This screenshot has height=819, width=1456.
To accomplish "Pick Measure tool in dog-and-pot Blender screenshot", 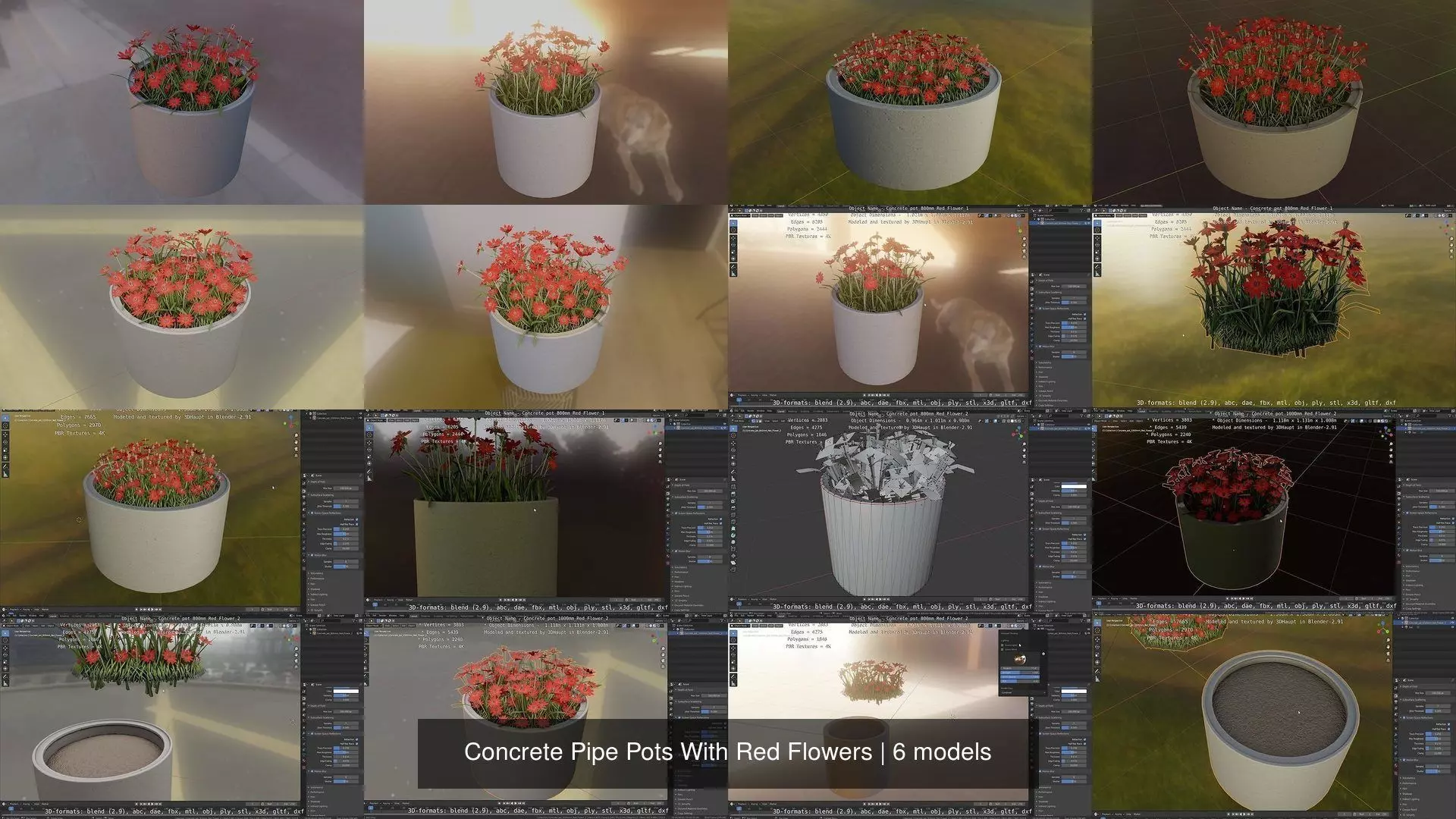I will click(733, 273).
